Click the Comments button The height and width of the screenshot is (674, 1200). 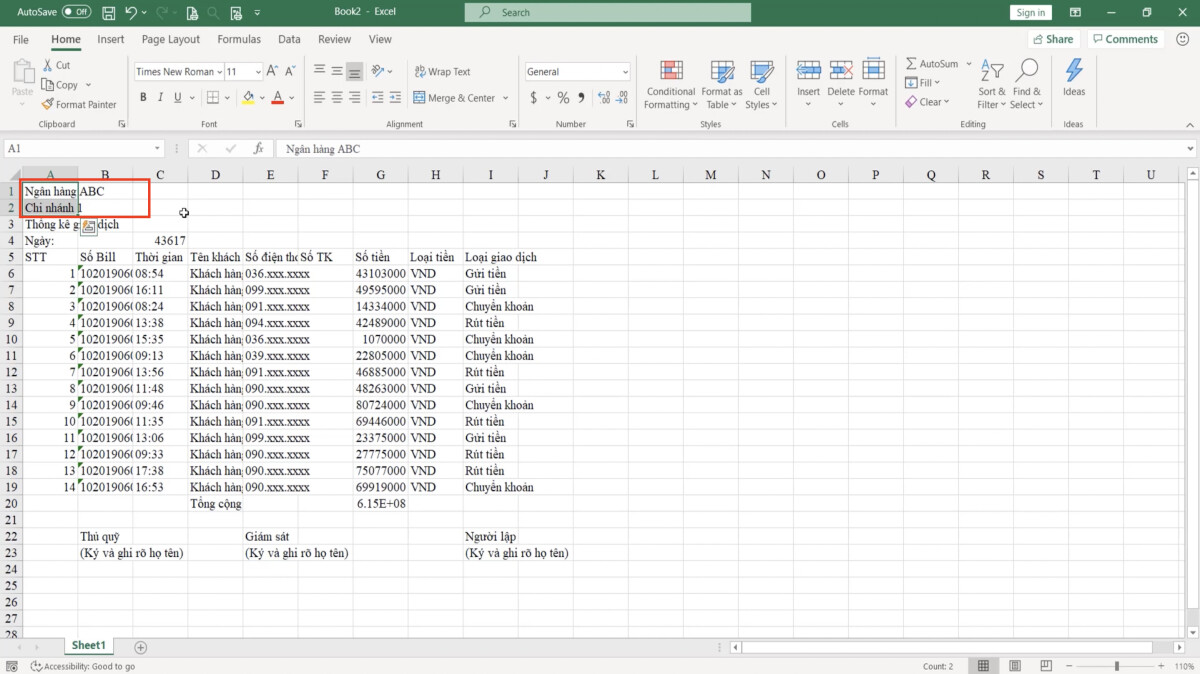[1124, 39]
